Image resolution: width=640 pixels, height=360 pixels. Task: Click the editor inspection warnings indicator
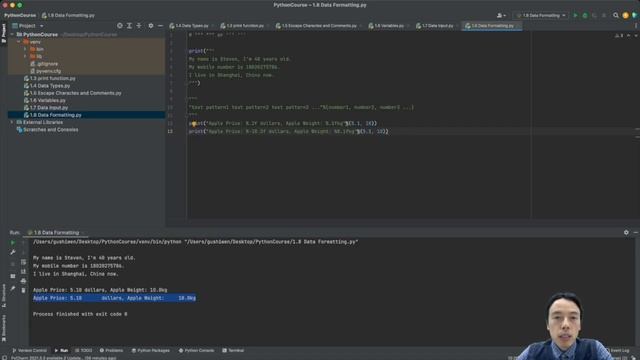click(x=619, y=36)
